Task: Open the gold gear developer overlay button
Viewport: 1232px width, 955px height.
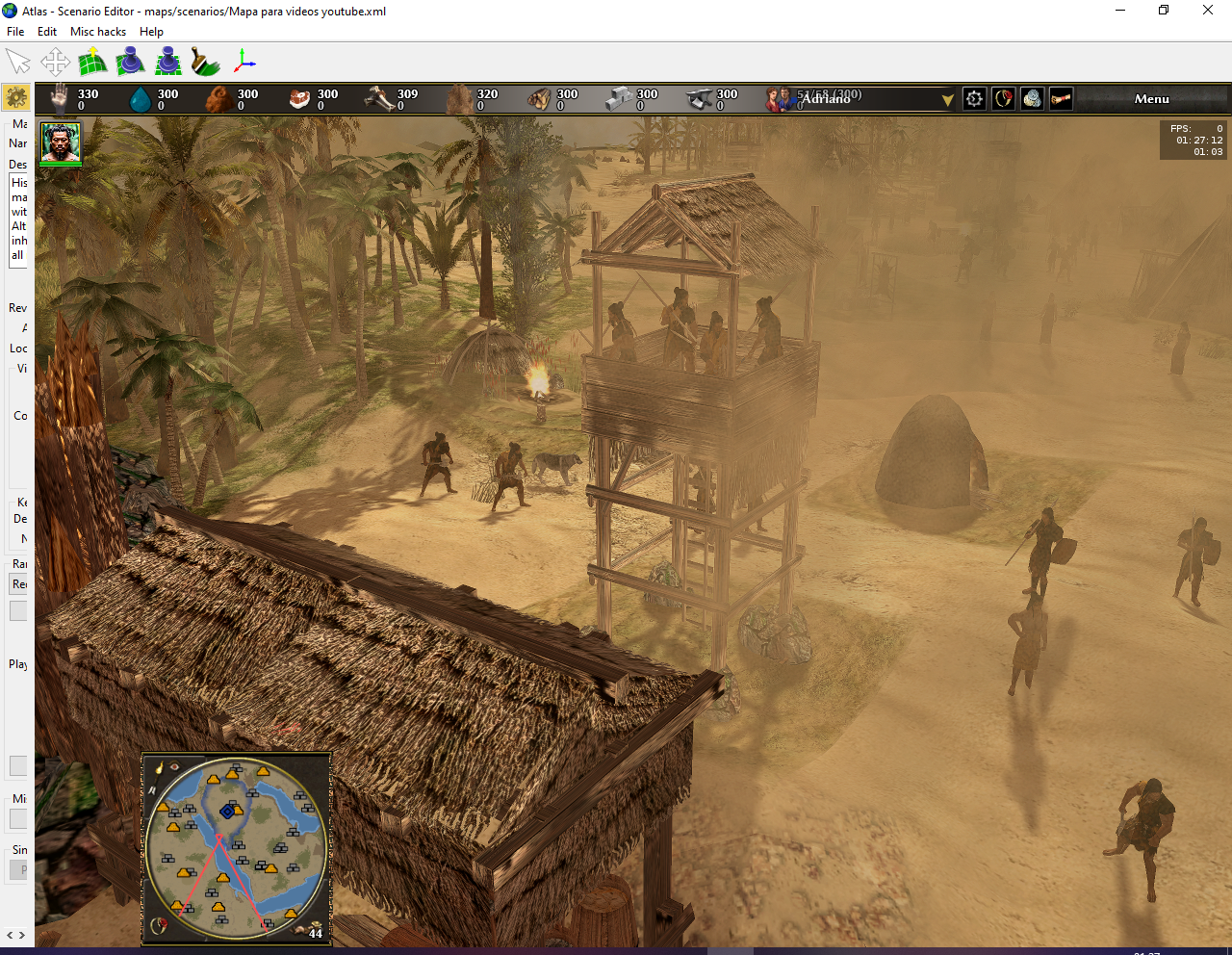Action: [16, 97]
